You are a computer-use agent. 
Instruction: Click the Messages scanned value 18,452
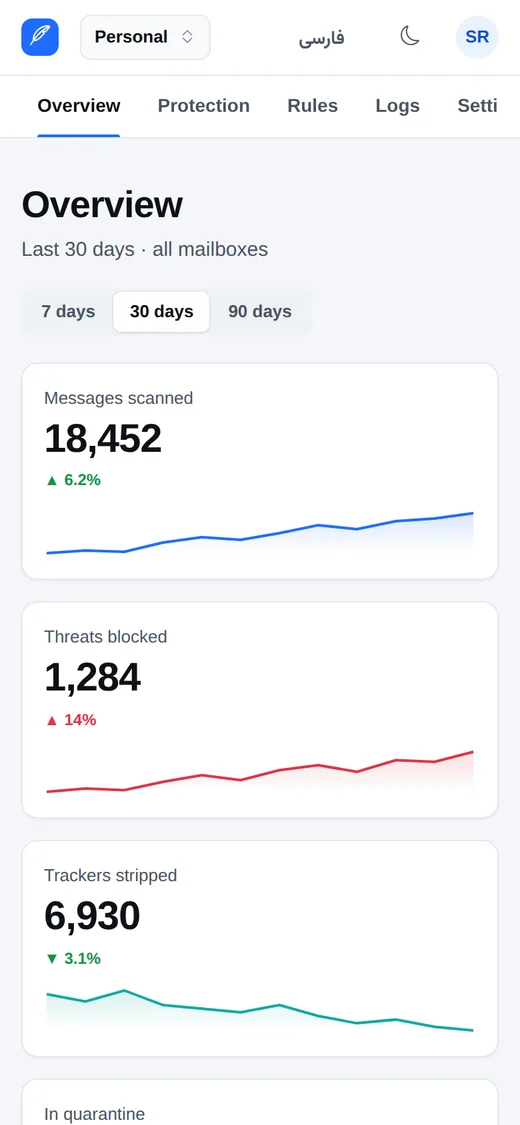(103, 439)
